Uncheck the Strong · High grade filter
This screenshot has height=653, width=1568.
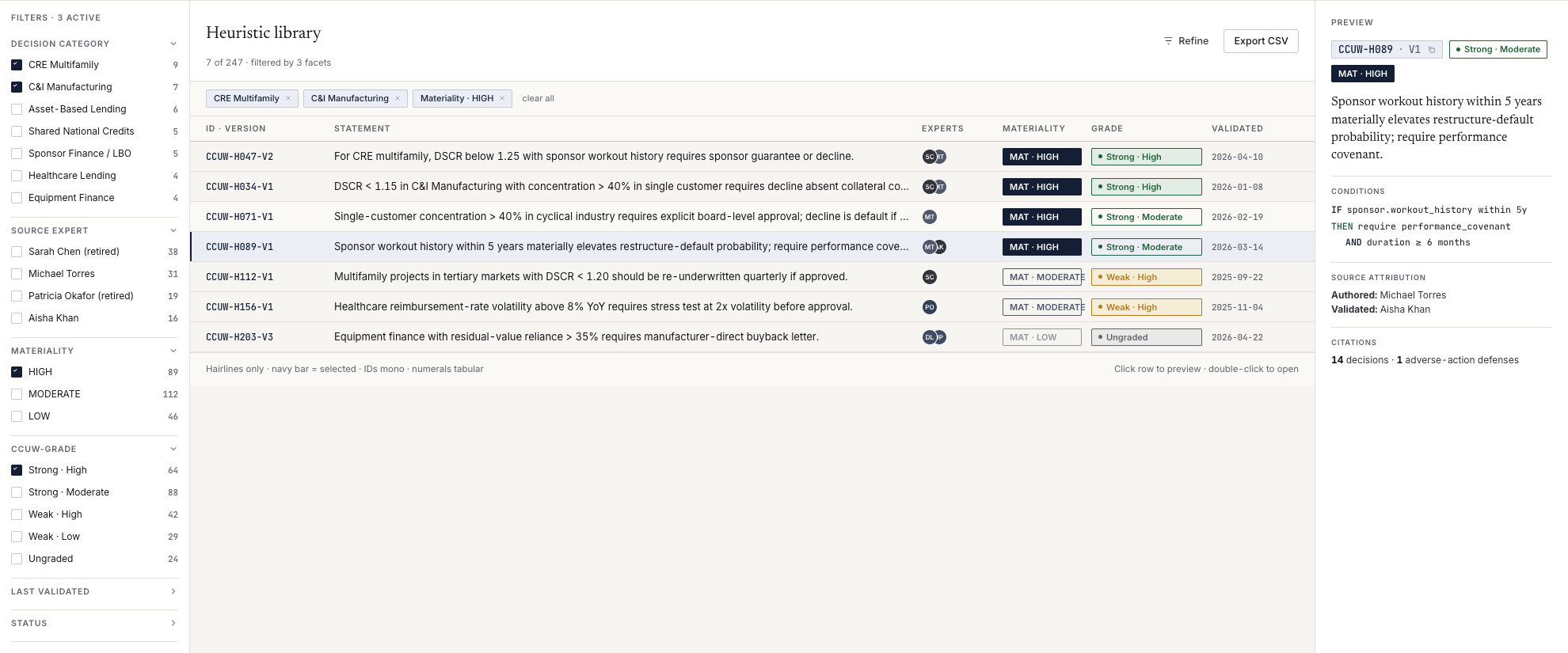click(x=17, y=470)
